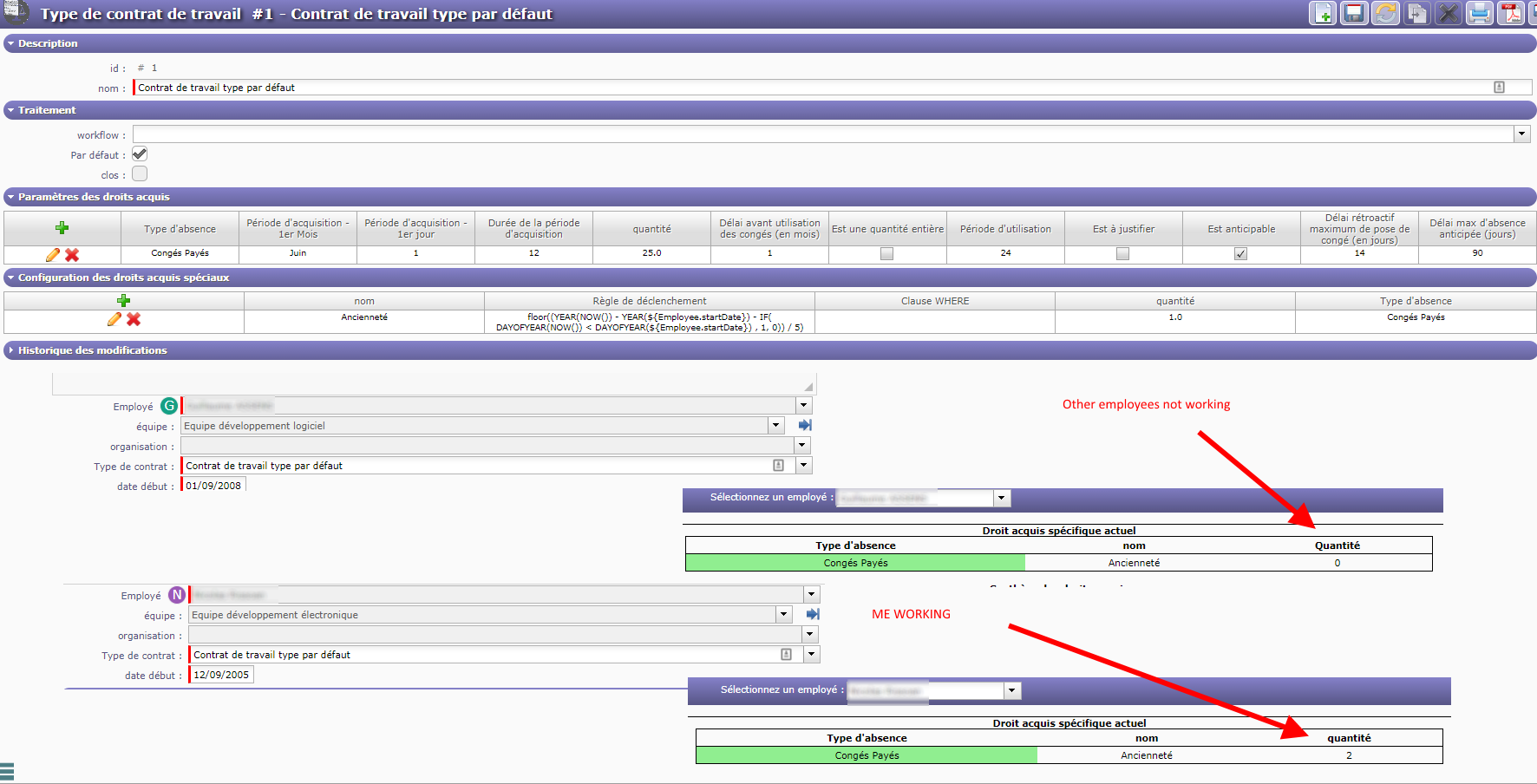This screenshot has width=1537, height=784.
Task: Click the 'nom' contract name field
Action: [x=807, y=88]
